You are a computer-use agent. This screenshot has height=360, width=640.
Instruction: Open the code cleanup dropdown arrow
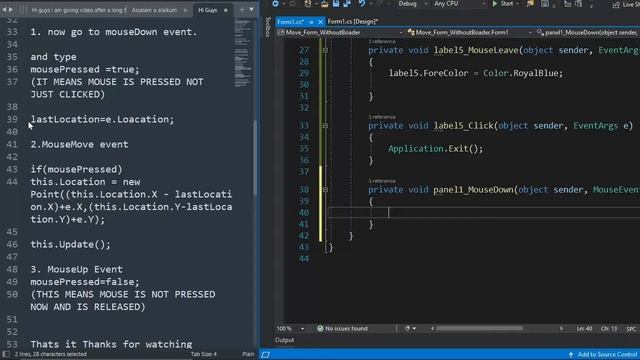click(414, 328)
